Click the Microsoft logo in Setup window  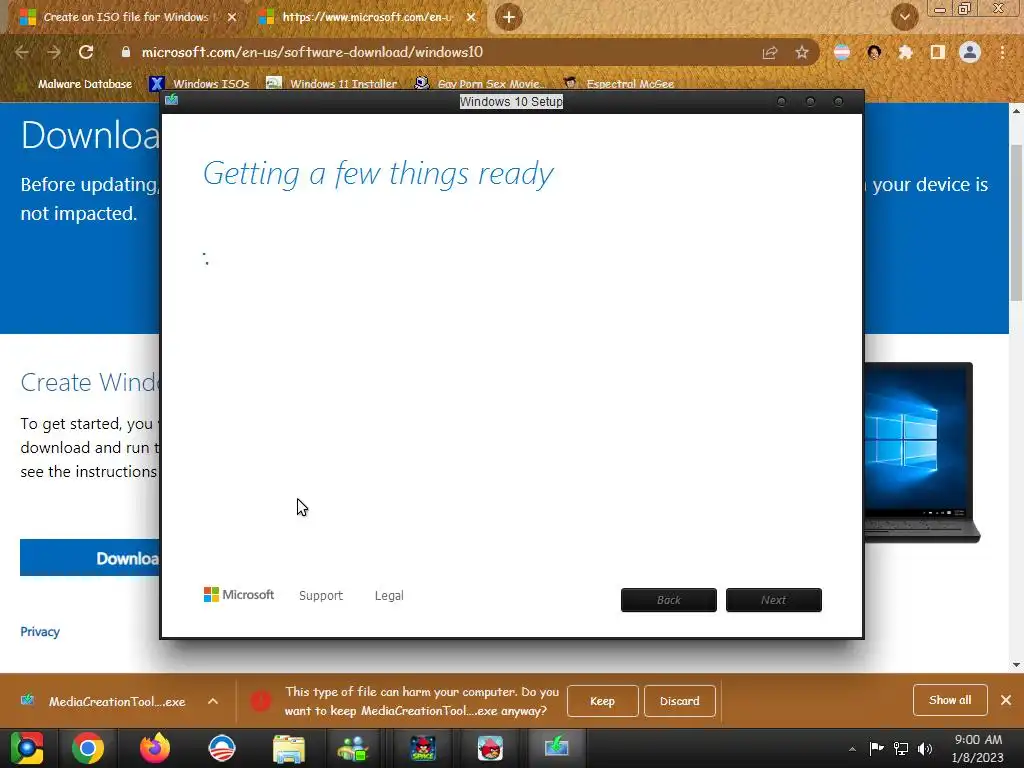click(238, 595)
